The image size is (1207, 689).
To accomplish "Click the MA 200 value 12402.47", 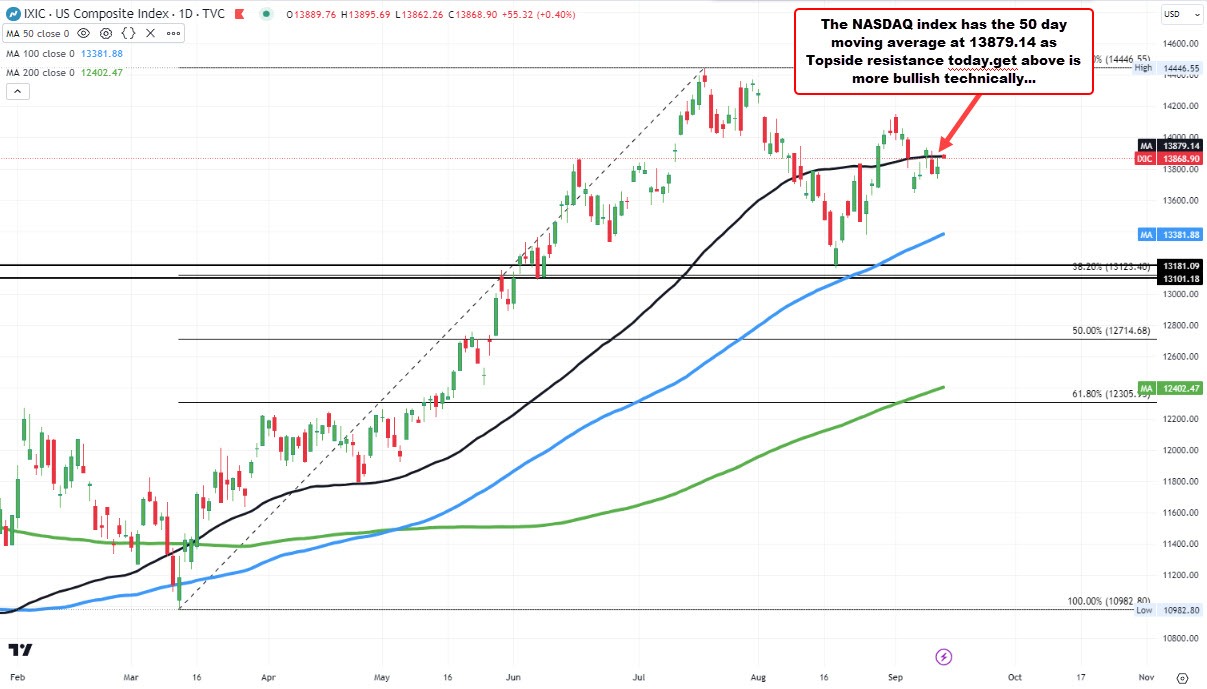I will (x=101, y=72).
